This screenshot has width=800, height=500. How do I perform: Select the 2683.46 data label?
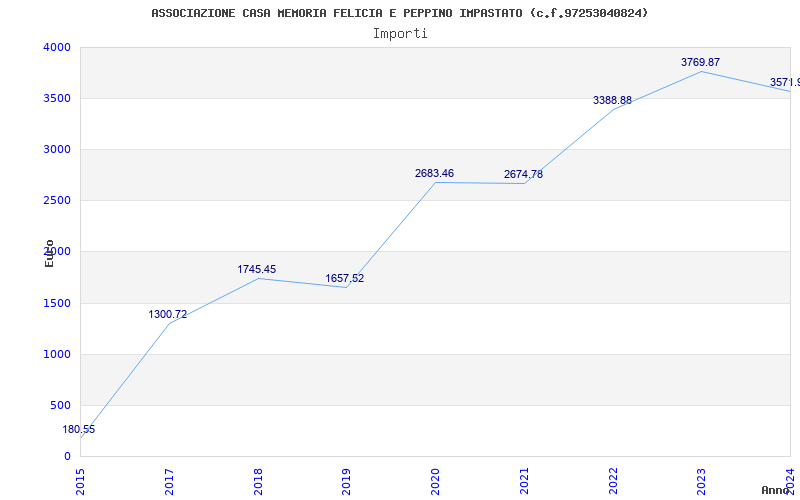(434, 173)
